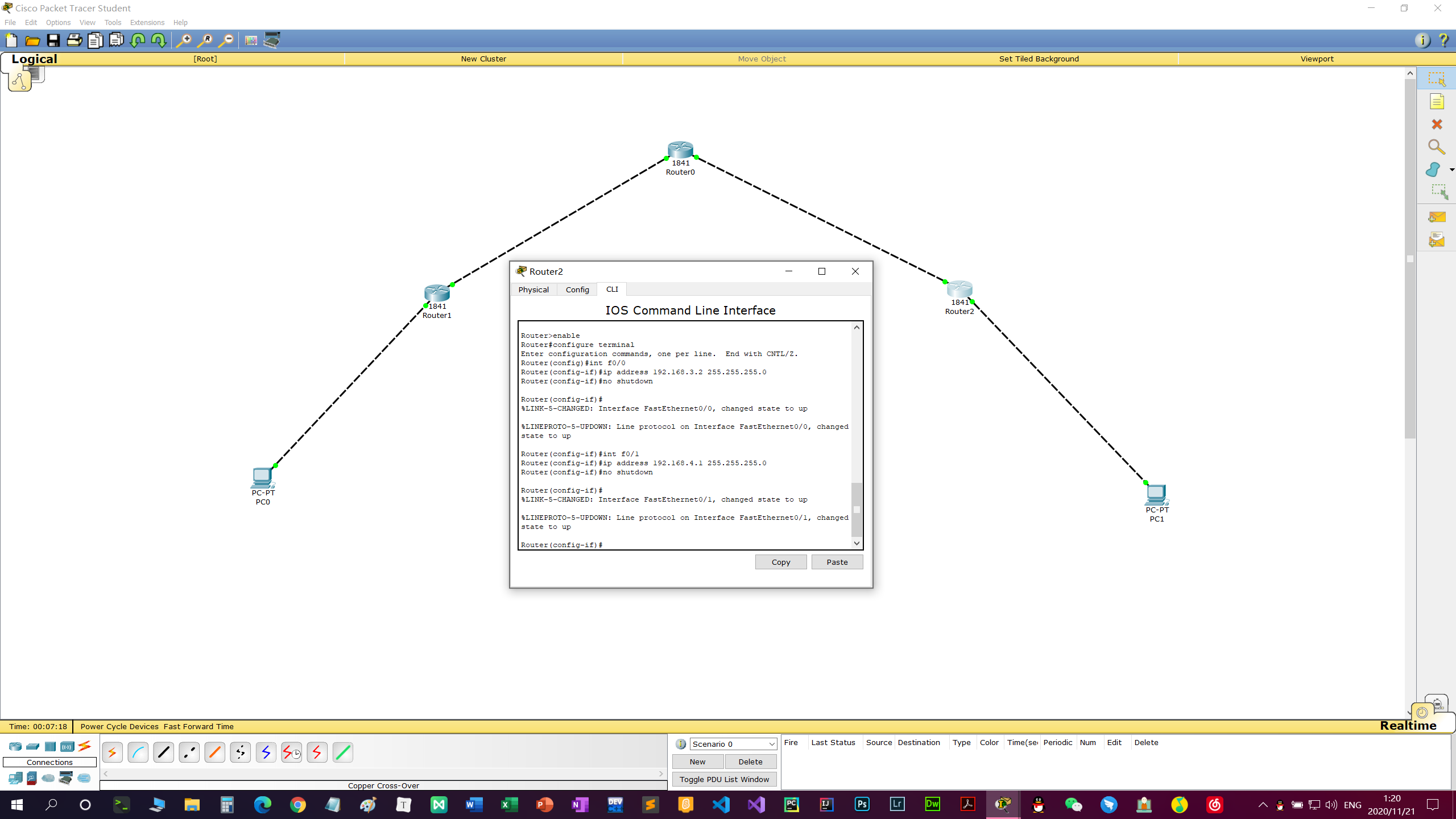This screenshot has width=1456, height=819.
Task: Zoom in on the workspace
Action: click(184, 40)
